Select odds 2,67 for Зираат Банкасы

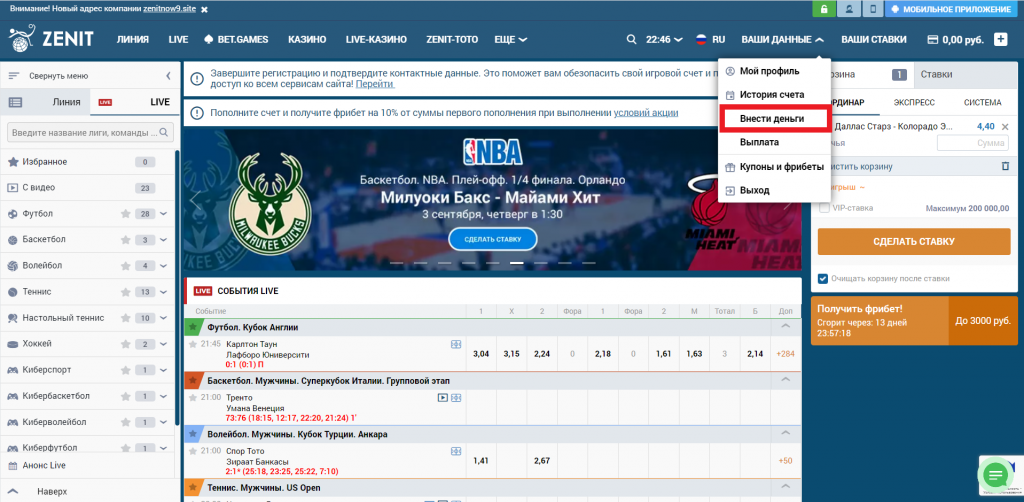point(541,461)
